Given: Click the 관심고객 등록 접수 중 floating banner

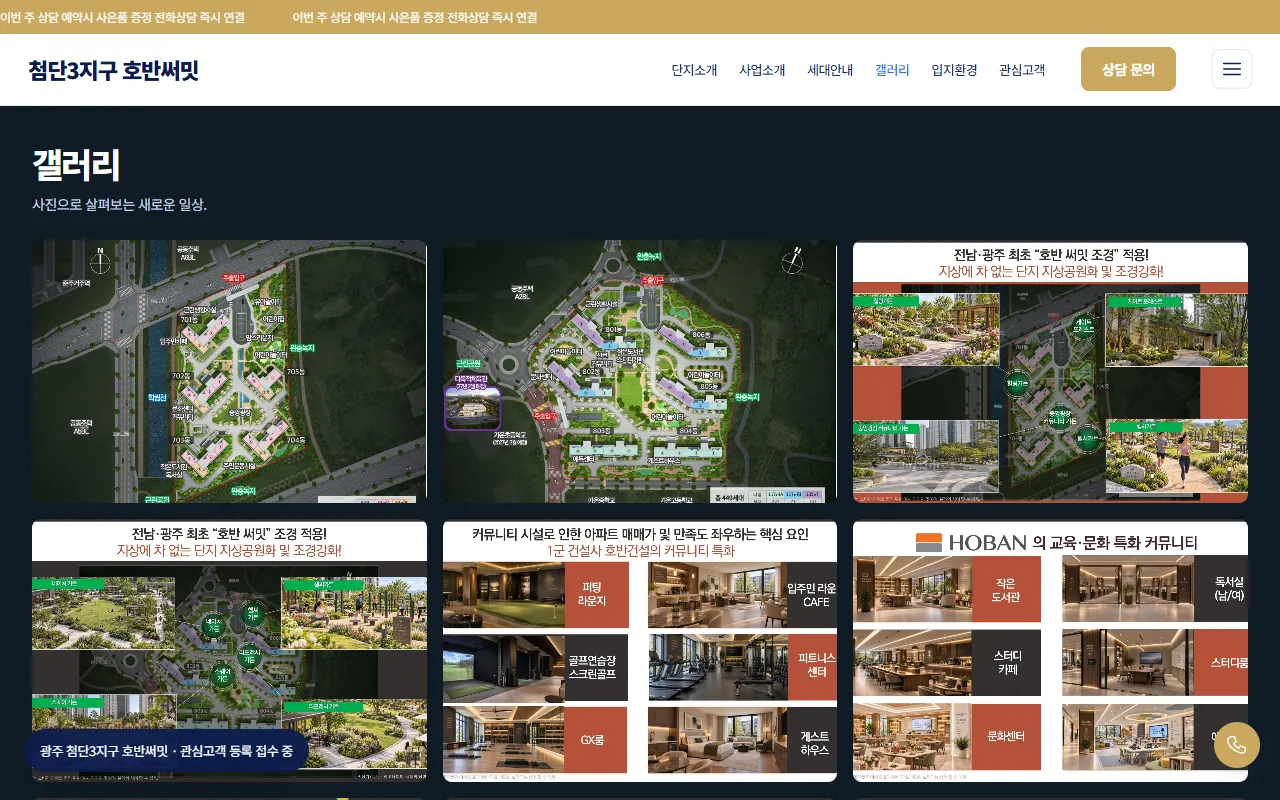Looking at the screenshot, I should pyautogui.click(x=166, y=750).
